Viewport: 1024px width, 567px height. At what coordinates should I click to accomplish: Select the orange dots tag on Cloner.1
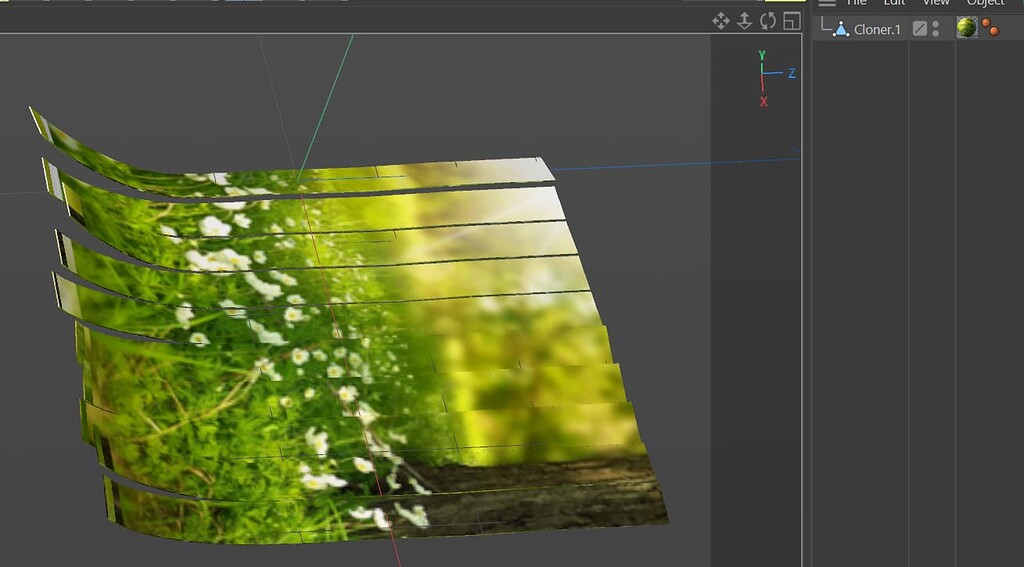click(990, 27)
